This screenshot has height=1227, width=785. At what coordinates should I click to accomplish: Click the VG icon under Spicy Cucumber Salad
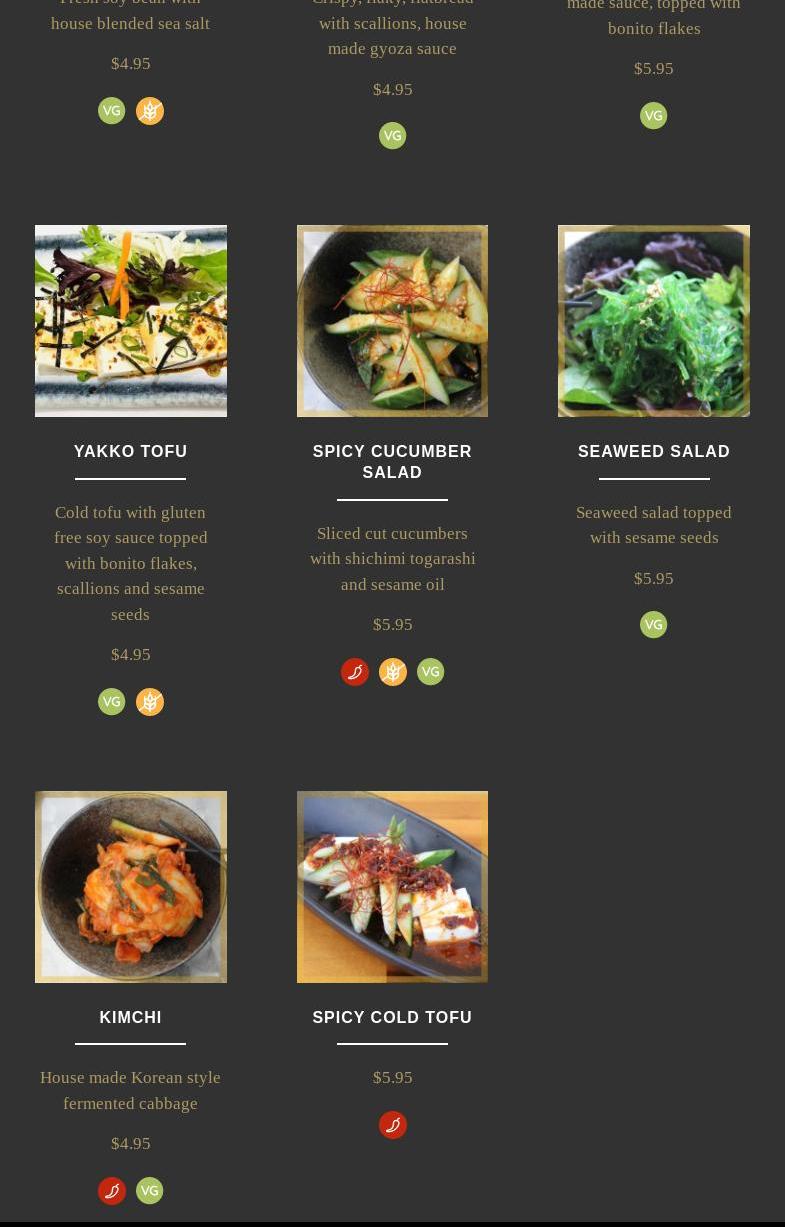pos(431,672)
